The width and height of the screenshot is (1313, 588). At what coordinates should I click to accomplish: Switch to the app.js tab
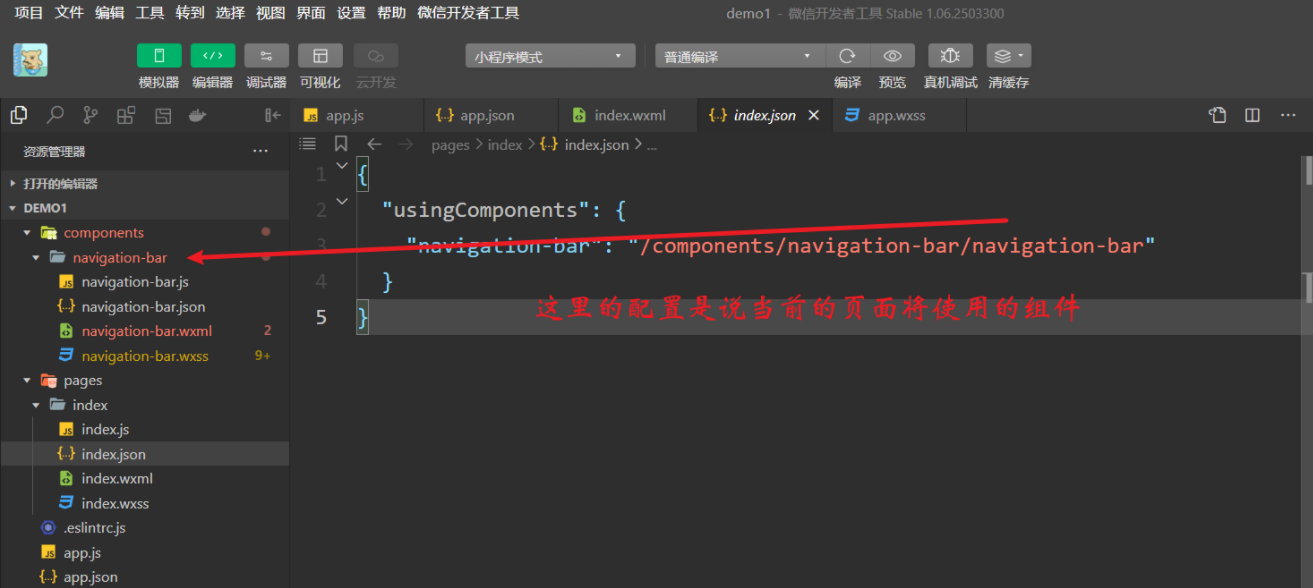357,115
